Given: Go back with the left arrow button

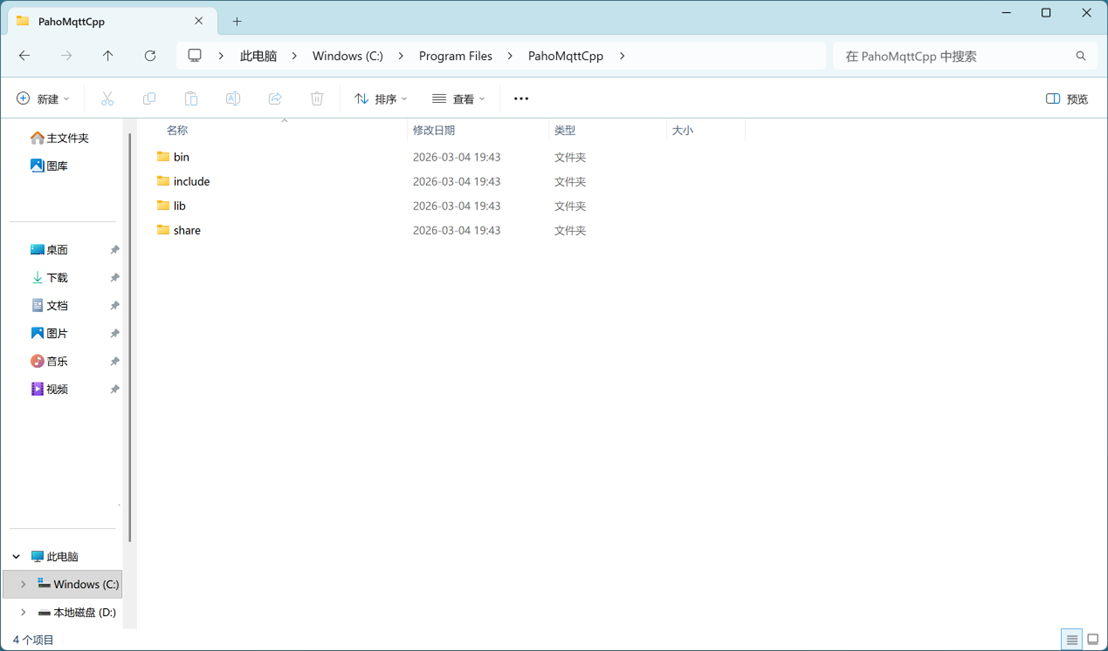Looking at the screenshot, I should pyautogui.click(x=24, y=56).
